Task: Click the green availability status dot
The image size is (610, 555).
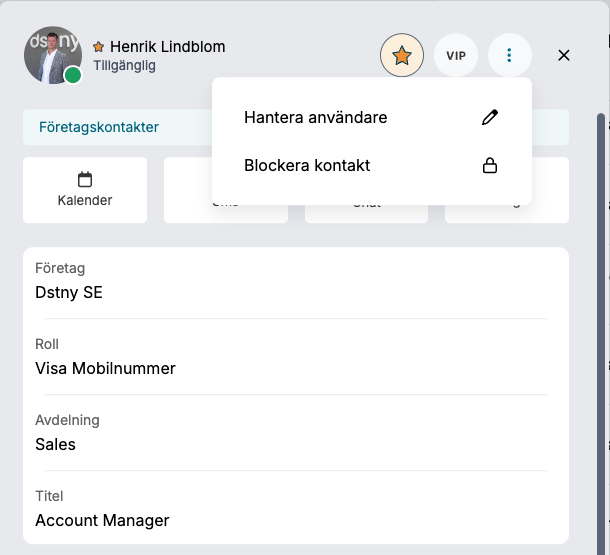Action: [x=73, y=75]
